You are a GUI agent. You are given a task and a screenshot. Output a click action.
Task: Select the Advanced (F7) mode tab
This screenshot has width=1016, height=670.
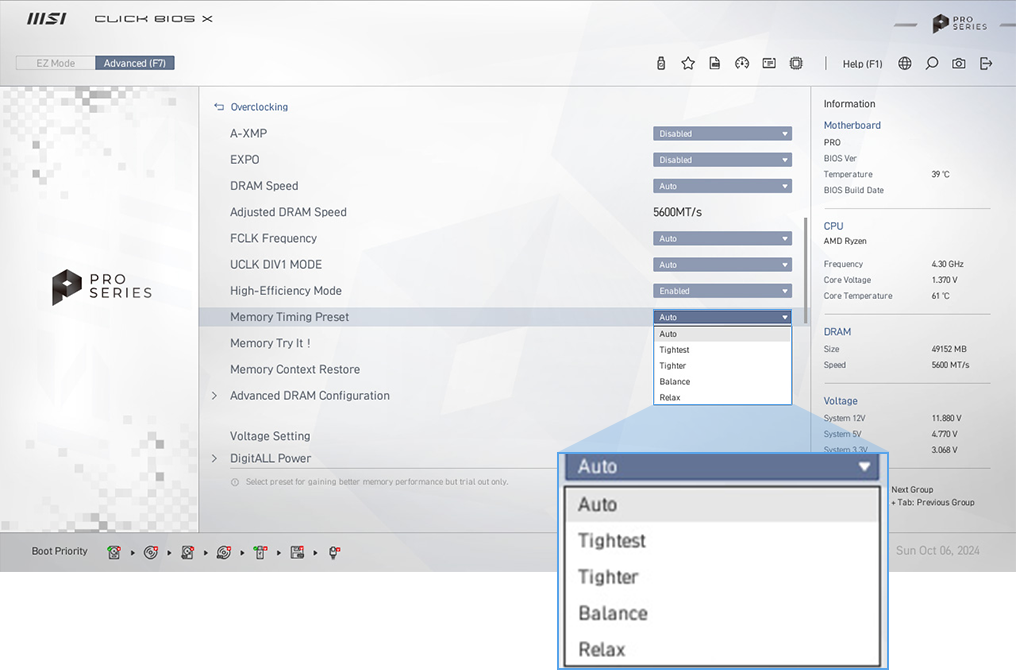click(x=135, y=63)
